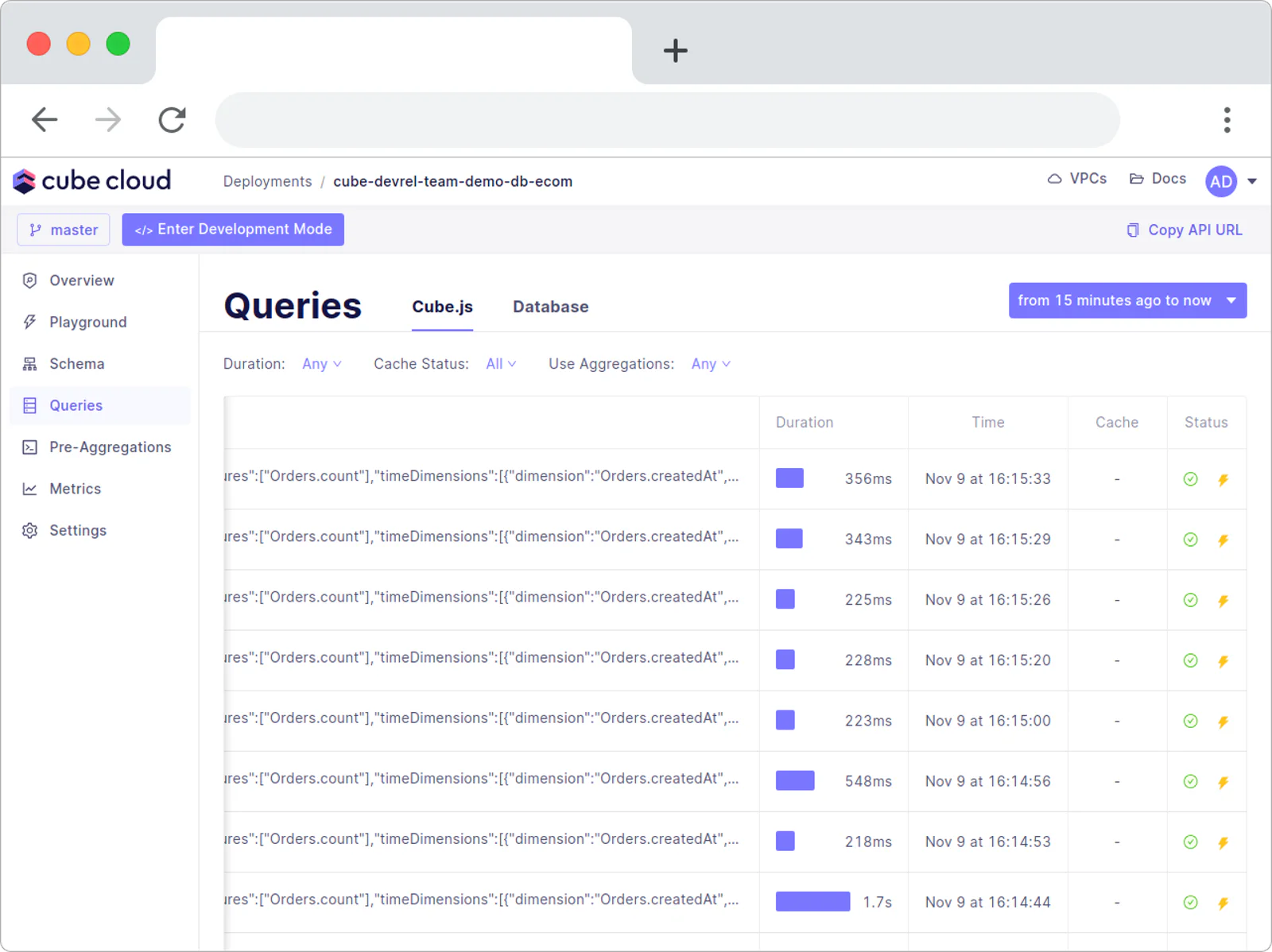Screen dimensions: 1272x952
Task: Click the Playground lightning icon in sidebar
Action: (x=30, y=322)
